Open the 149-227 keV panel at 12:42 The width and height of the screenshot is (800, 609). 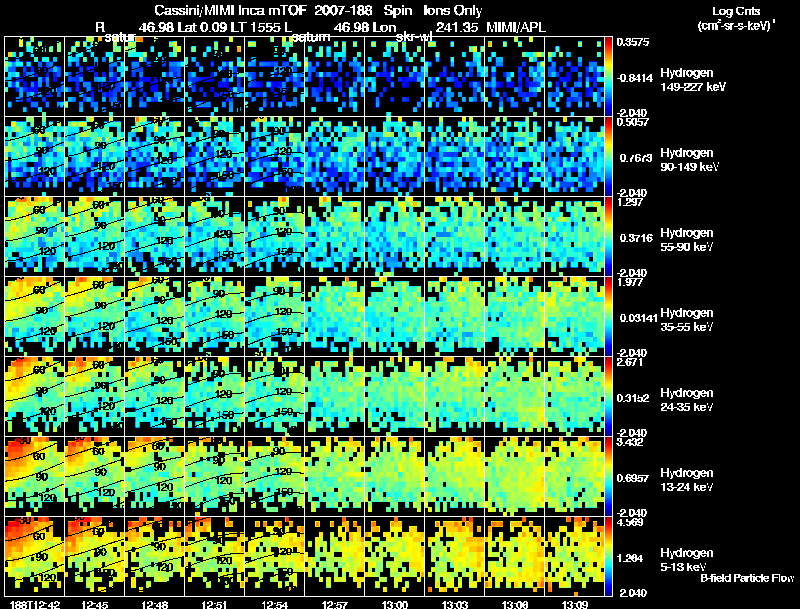tap(35, 76)
